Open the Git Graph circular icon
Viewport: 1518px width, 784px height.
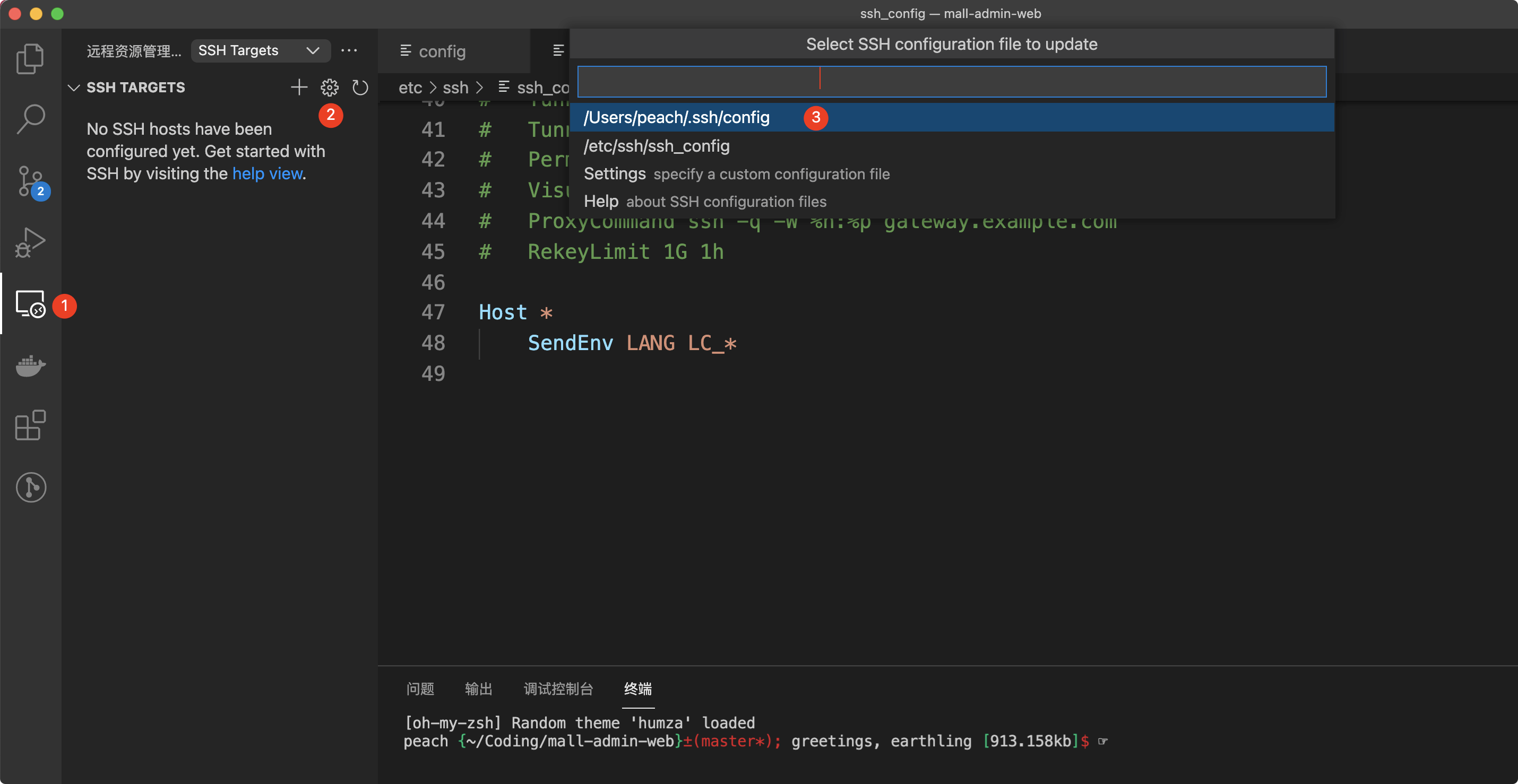(30, 487)
